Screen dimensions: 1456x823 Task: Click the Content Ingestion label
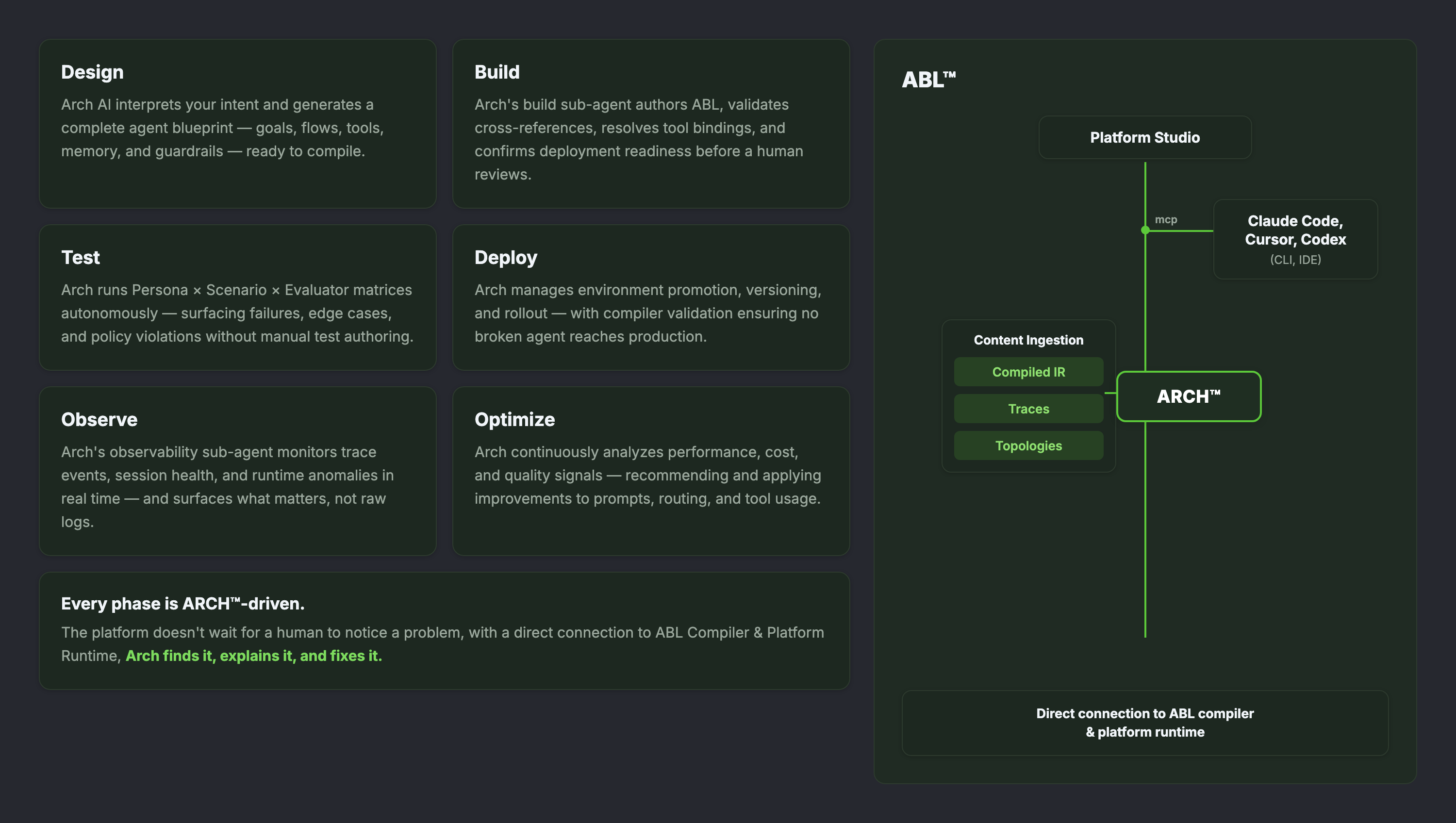coord(1028,340)
